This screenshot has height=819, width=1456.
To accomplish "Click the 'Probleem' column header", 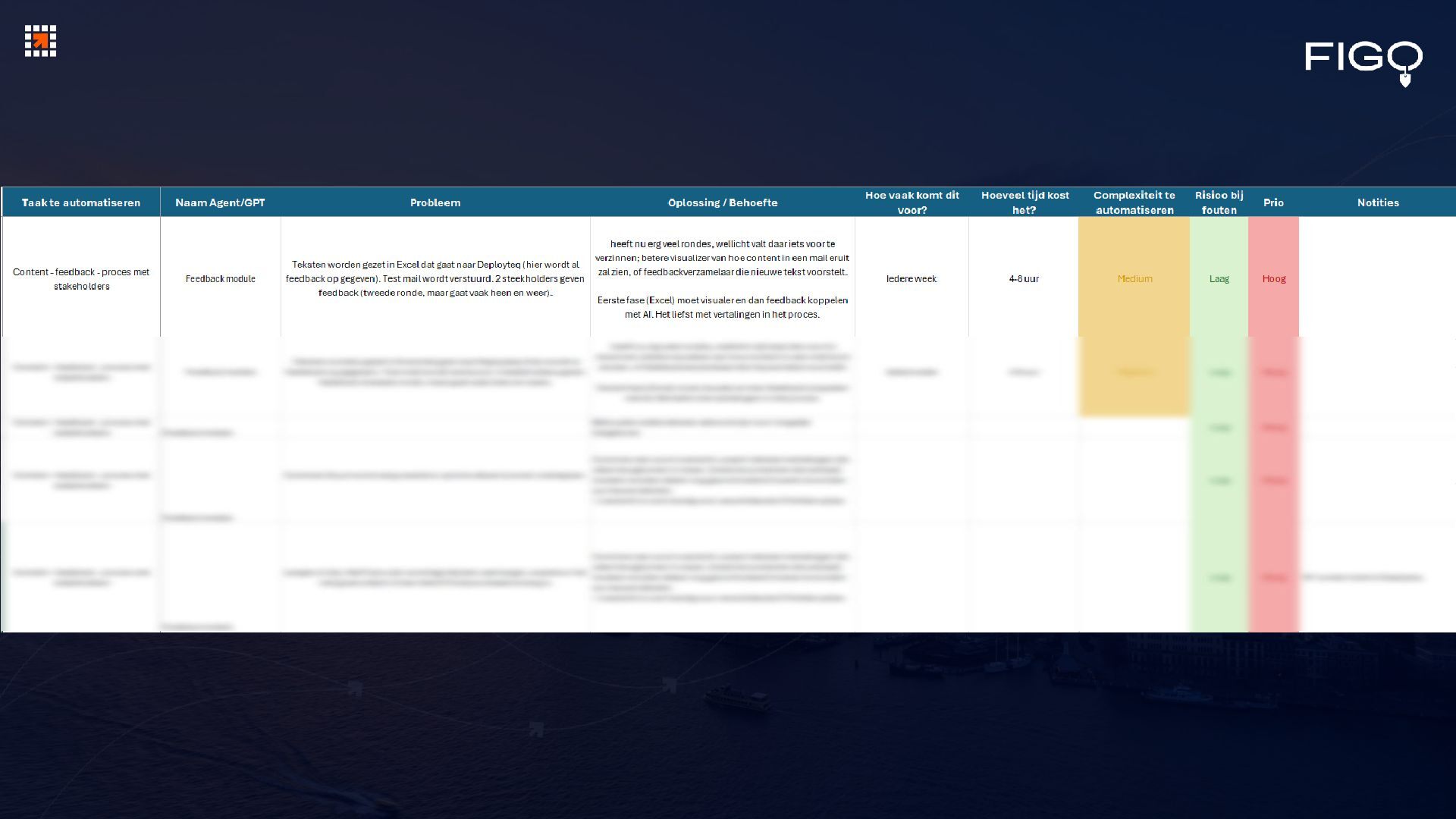I will (435, 202).
